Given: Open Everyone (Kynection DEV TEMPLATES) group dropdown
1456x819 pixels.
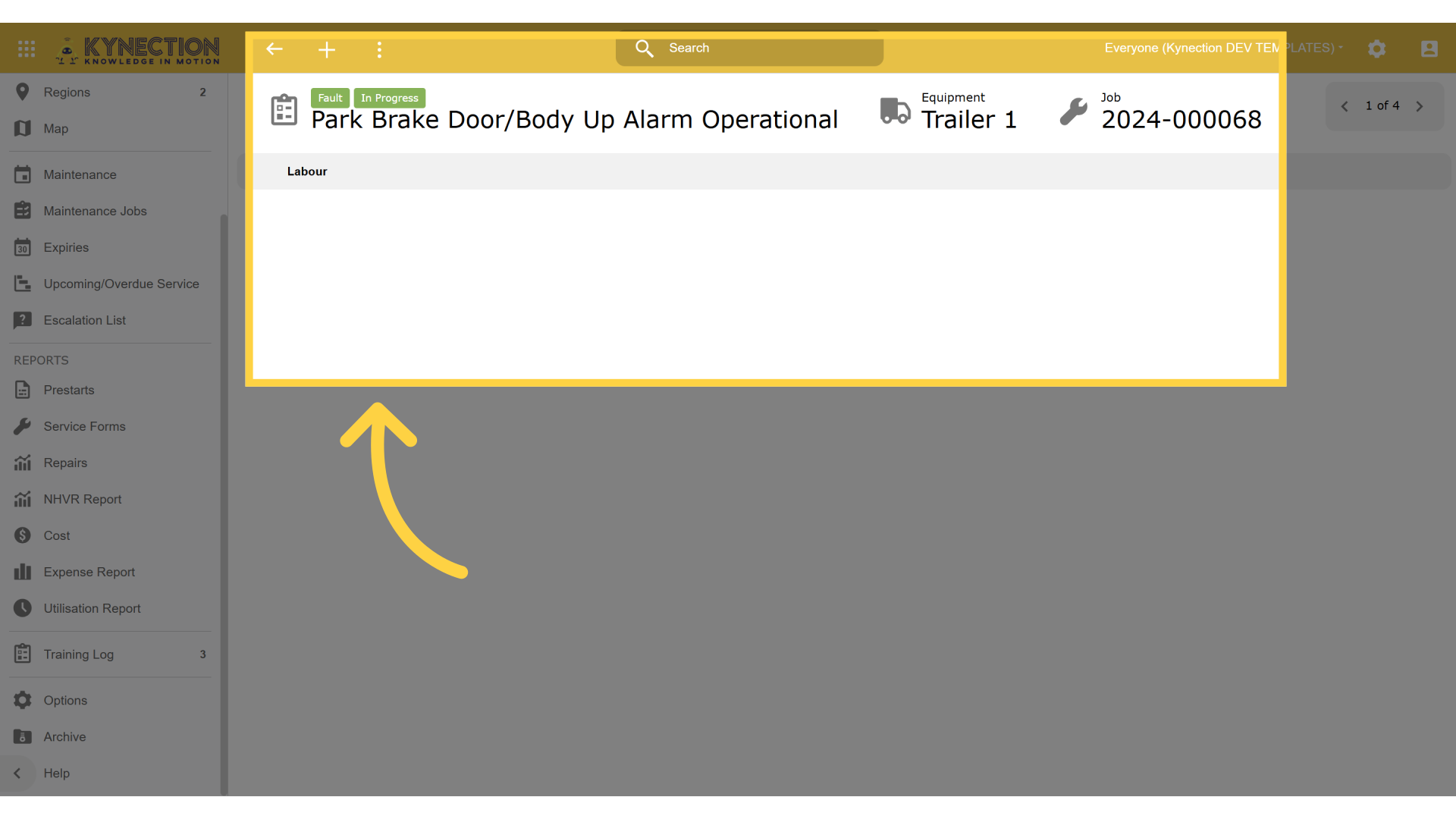Looking at the screenshot, I should (1223, 48).
